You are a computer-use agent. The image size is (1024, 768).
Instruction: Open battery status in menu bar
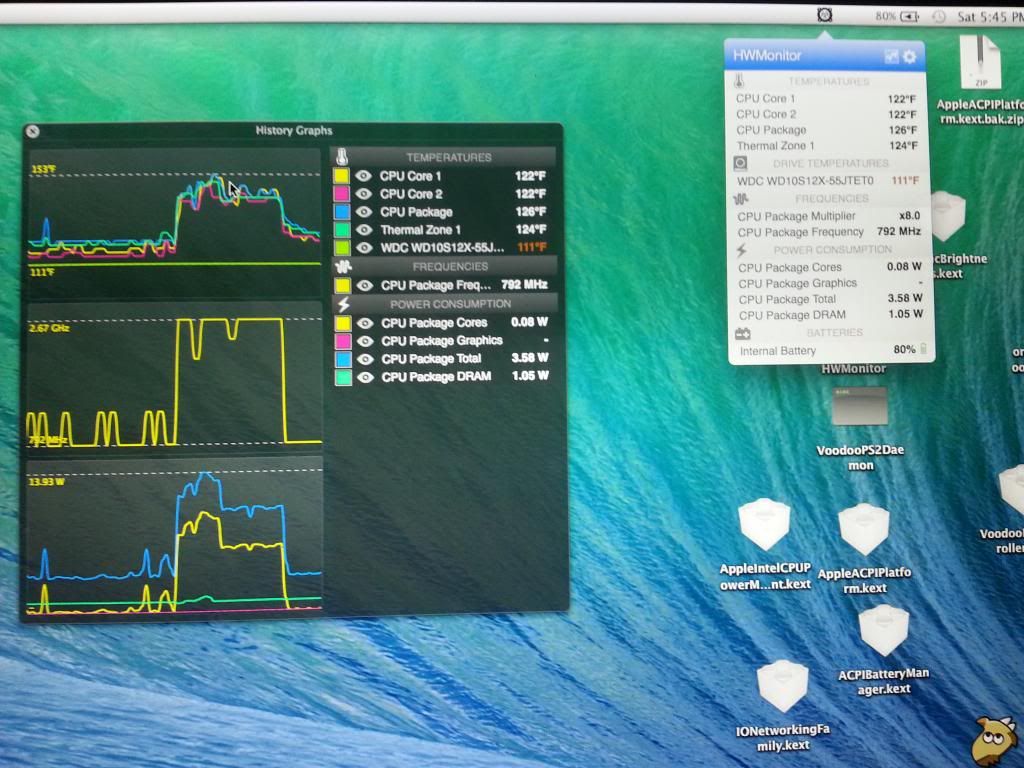pos(898,16)
